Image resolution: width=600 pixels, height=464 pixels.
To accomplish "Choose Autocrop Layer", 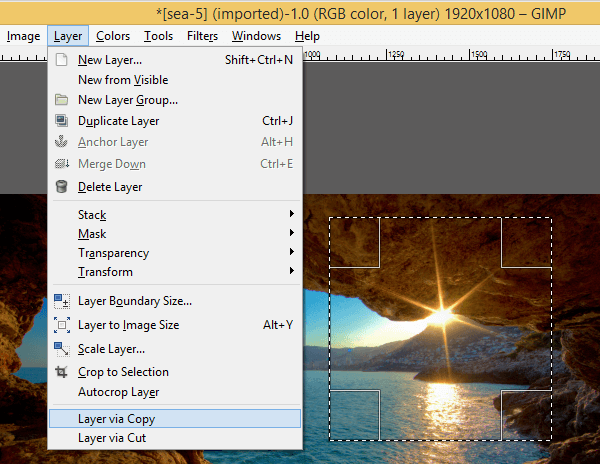I will [x=175, y=392].
